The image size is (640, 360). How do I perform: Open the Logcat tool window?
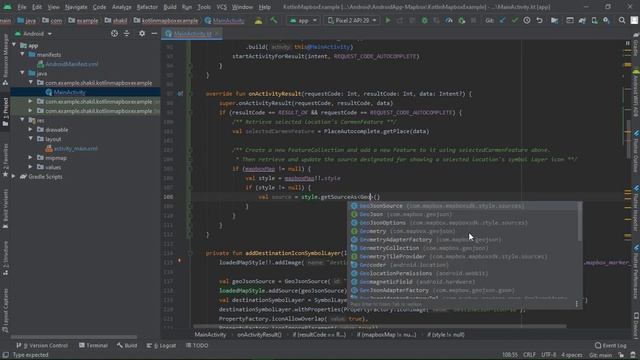tap(161, 345)
